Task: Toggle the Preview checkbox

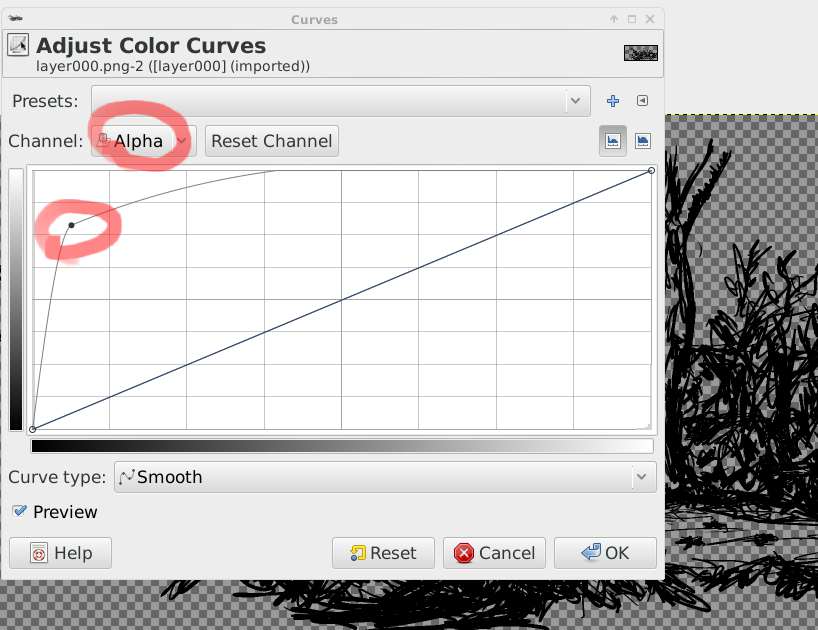Action: (20, 511)
